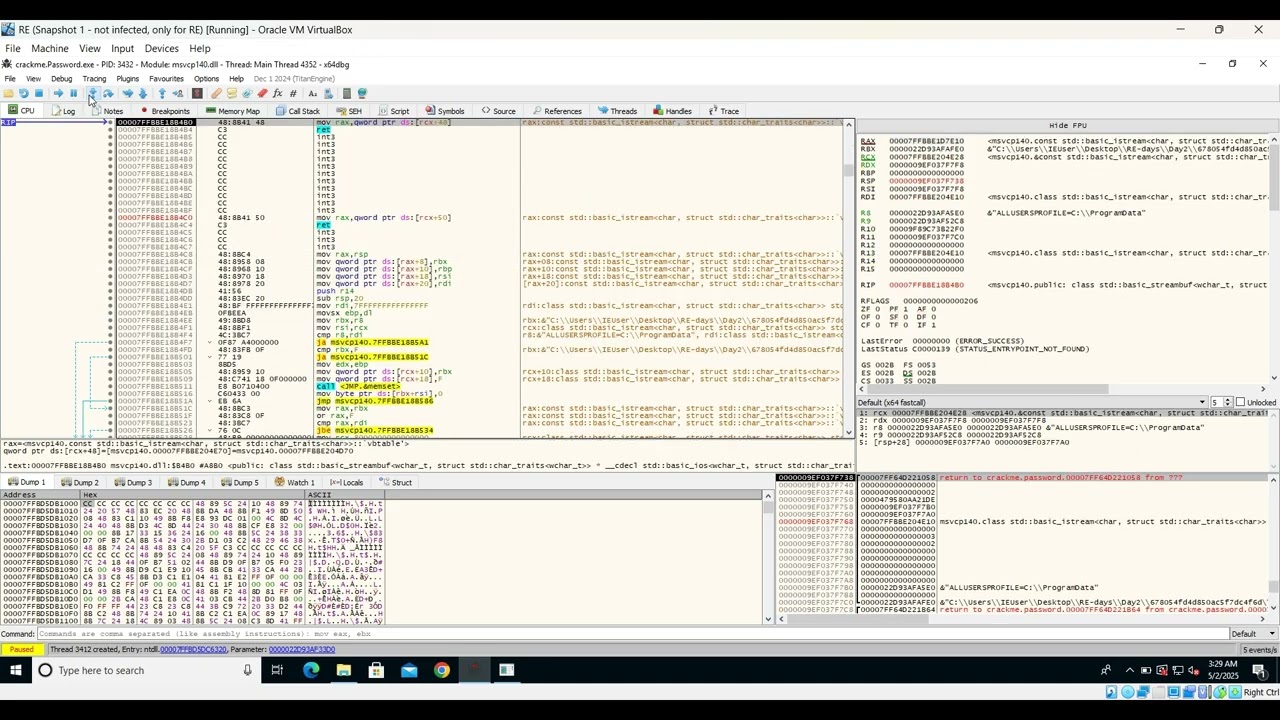Switch to the Memory Map tab
Screen dimensions: 1280x720
(232, 111)
